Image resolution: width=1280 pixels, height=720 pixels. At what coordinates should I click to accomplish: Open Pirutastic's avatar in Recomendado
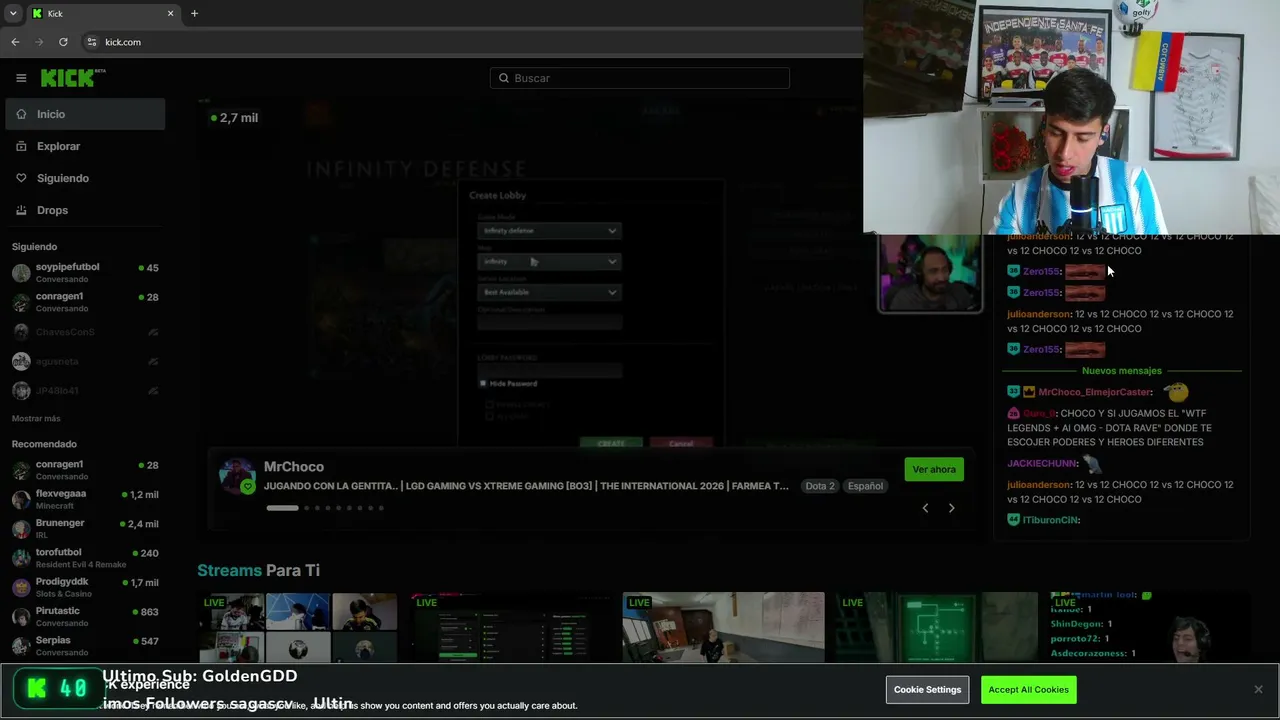click(21, 616)
